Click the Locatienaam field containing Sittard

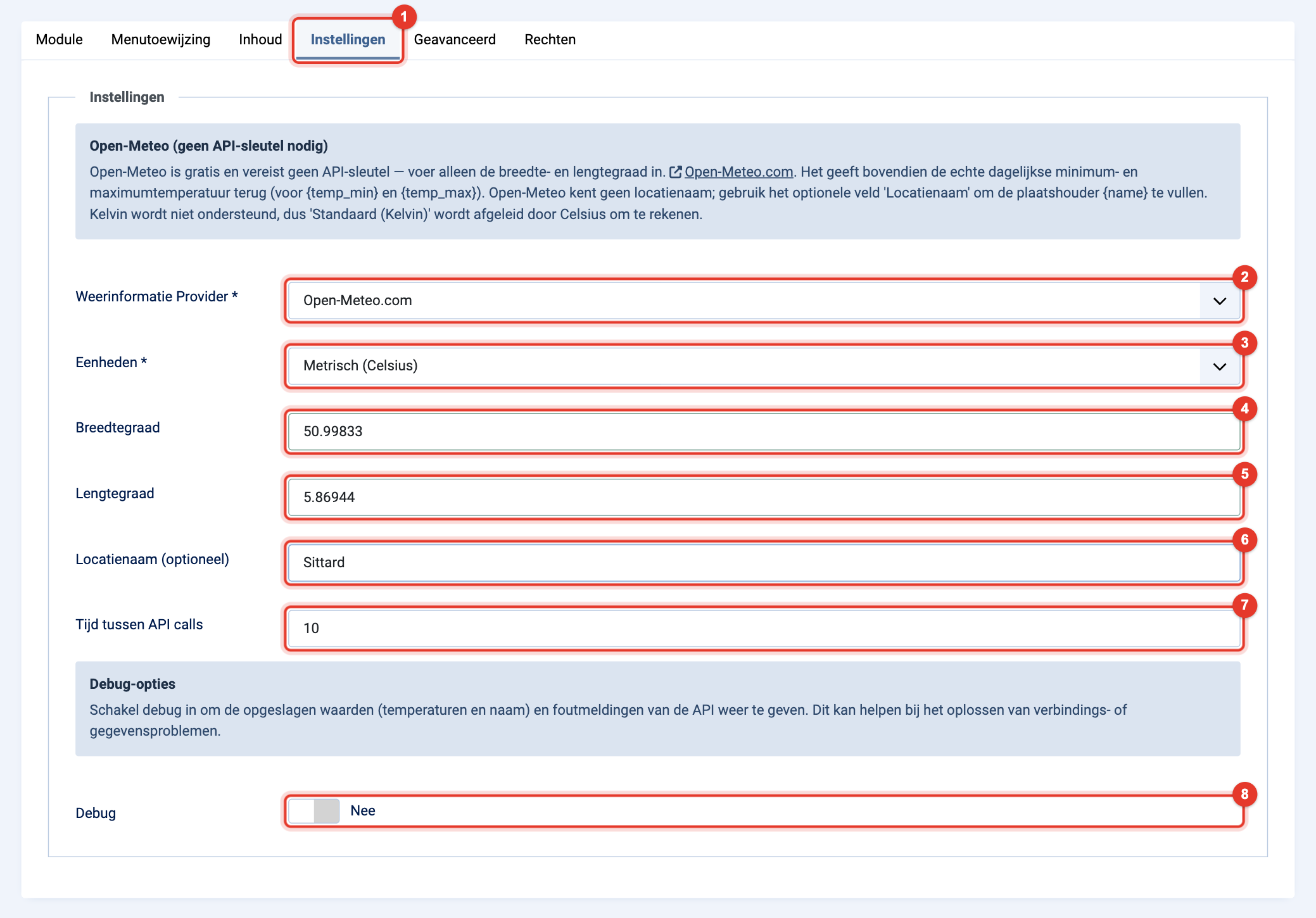click(764, 563)
